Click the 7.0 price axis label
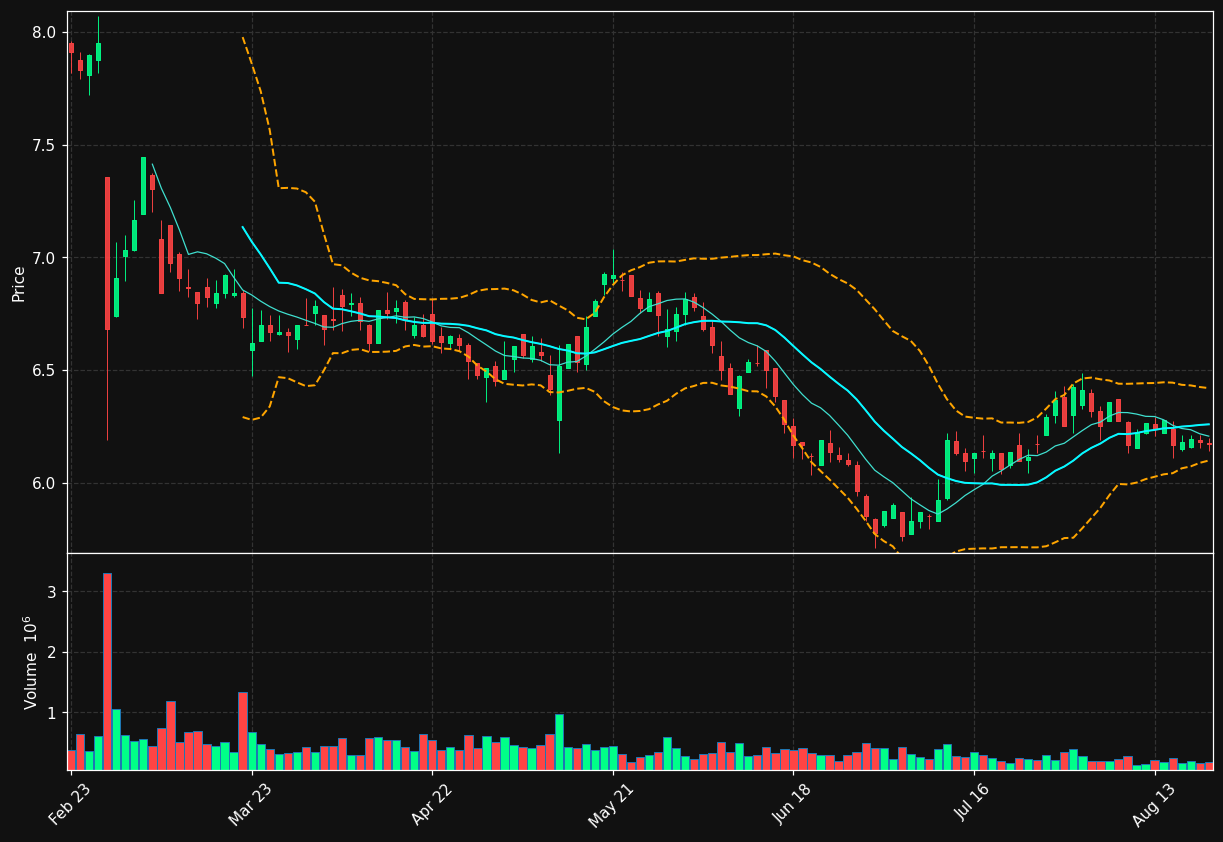The width and height of the screenshot is (1223, 842). pyautogui.click(x=44, y=258)
